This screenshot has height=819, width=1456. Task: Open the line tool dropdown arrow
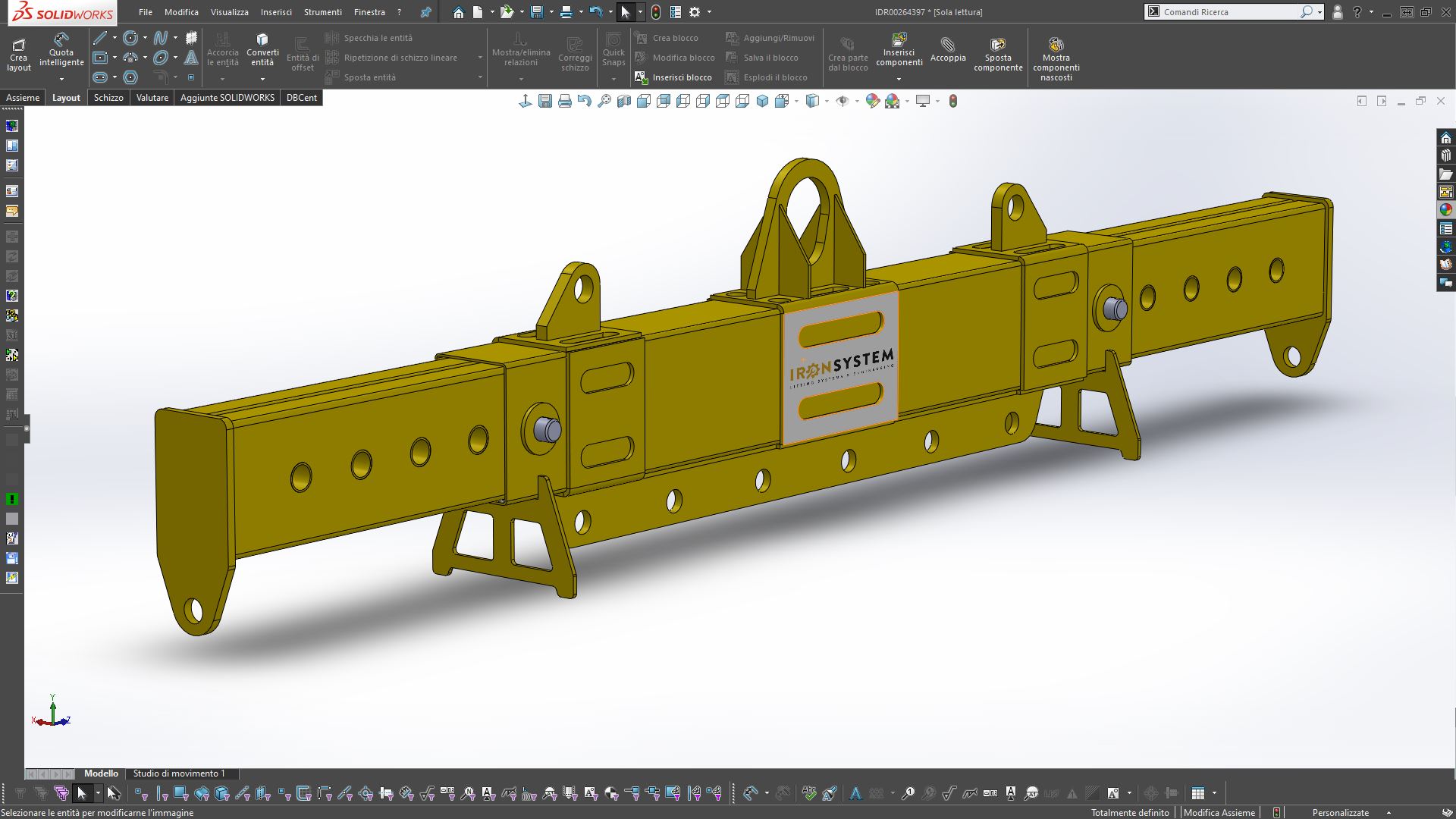pos(115,38)
